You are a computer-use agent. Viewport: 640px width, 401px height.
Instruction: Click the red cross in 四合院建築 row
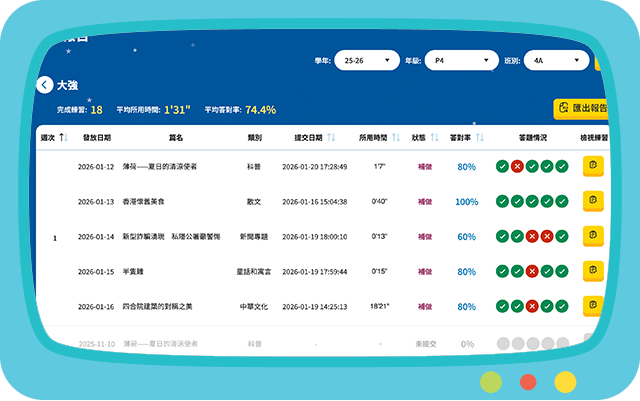point(532,306)
